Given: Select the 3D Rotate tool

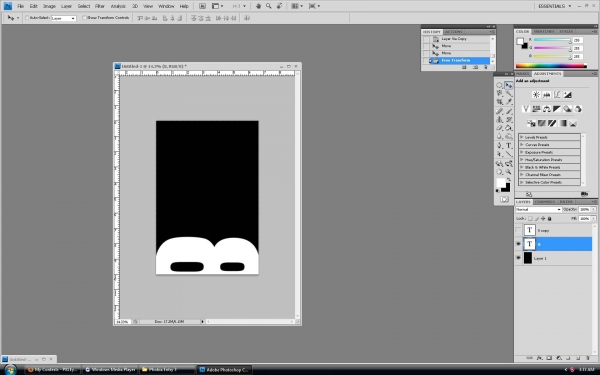Looking at the screenshot, I should point(499,164).
